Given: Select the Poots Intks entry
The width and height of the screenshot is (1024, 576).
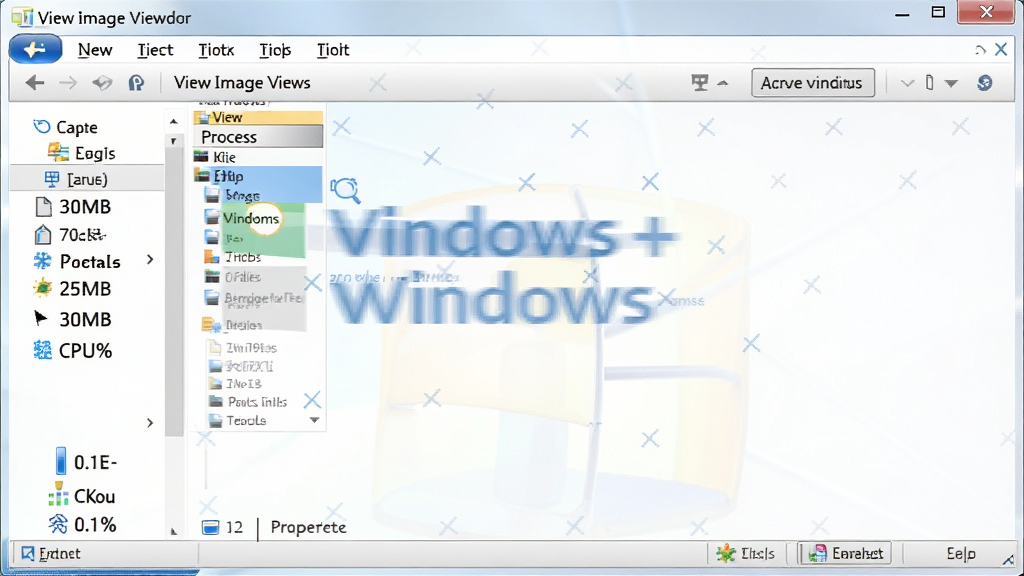Looking at the screenshot, I should click(255, 402).
